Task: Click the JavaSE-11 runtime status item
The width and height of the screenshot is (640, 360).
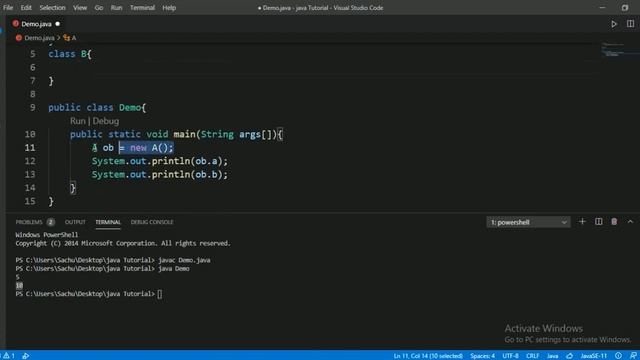Action: 594,356
